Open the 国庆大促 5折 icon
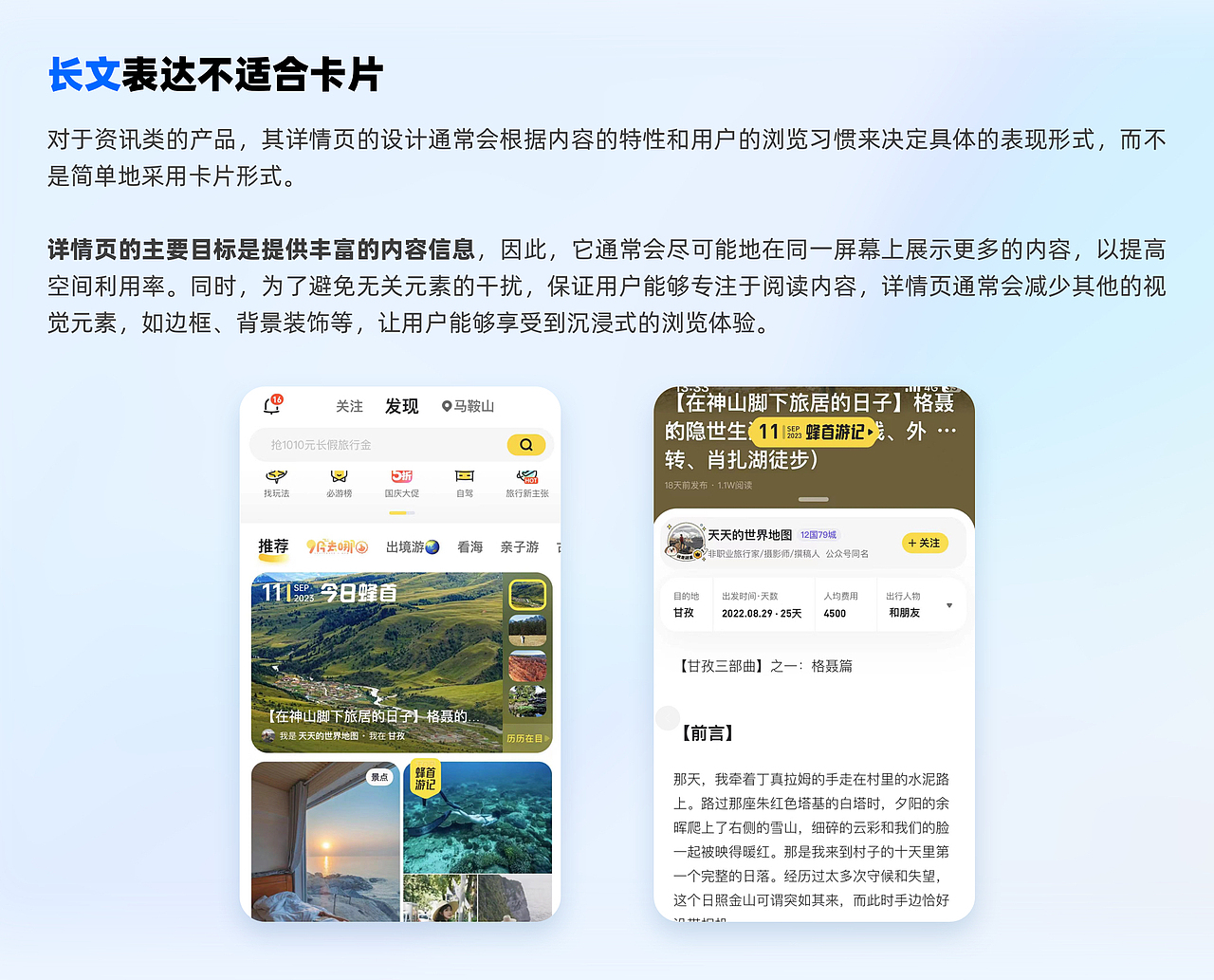1214x980 pixels. (402, 483)
